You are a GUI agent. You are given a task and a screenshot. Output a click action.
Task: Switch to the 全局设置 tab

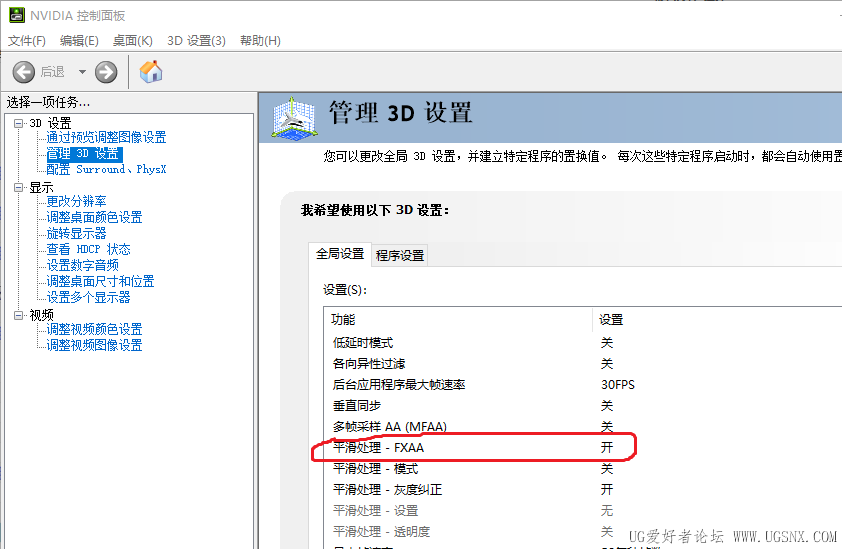point(340,254)
